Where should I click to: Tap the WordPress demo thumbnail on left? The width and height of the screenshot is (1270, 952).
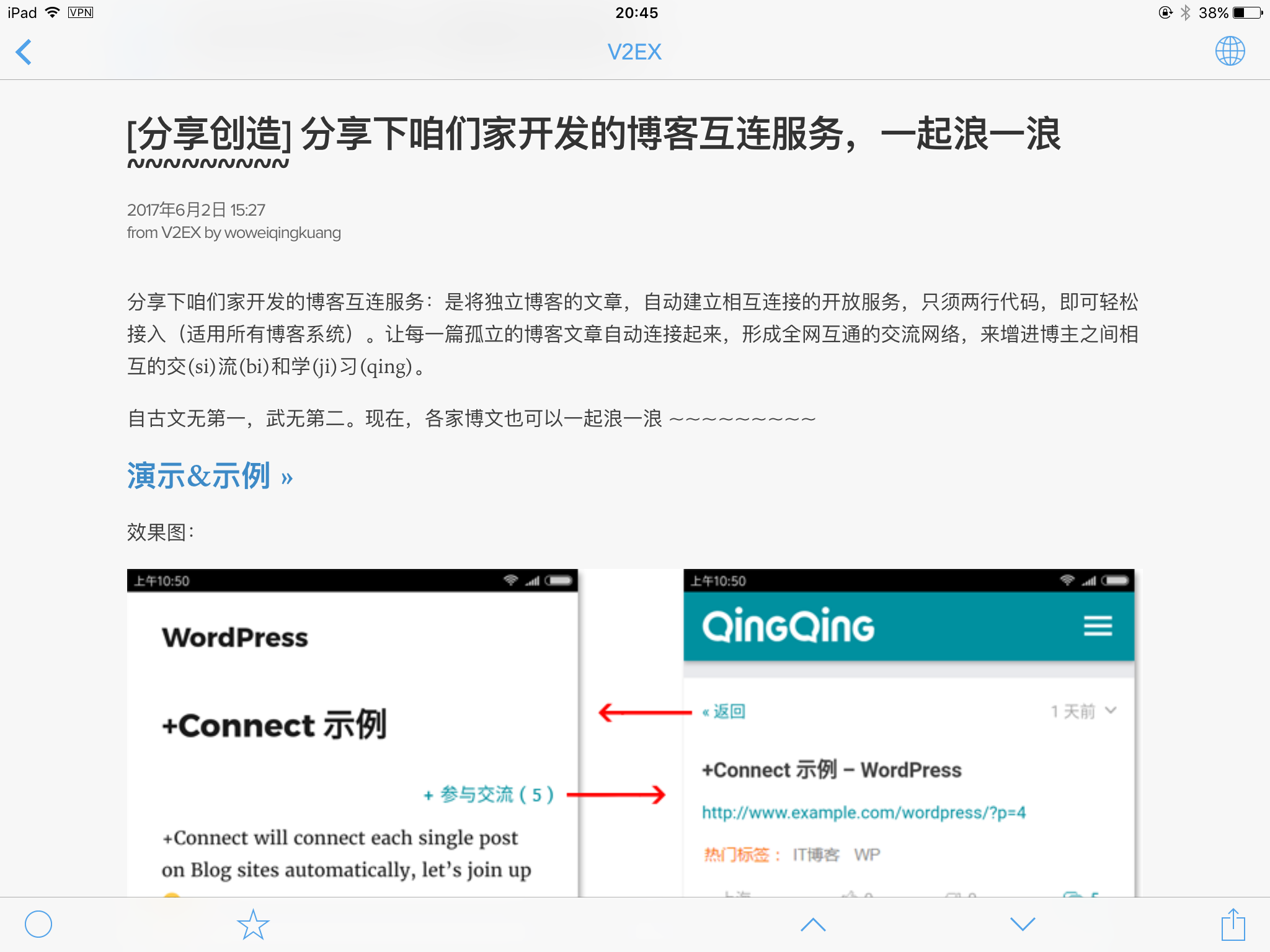click(352, 733)
